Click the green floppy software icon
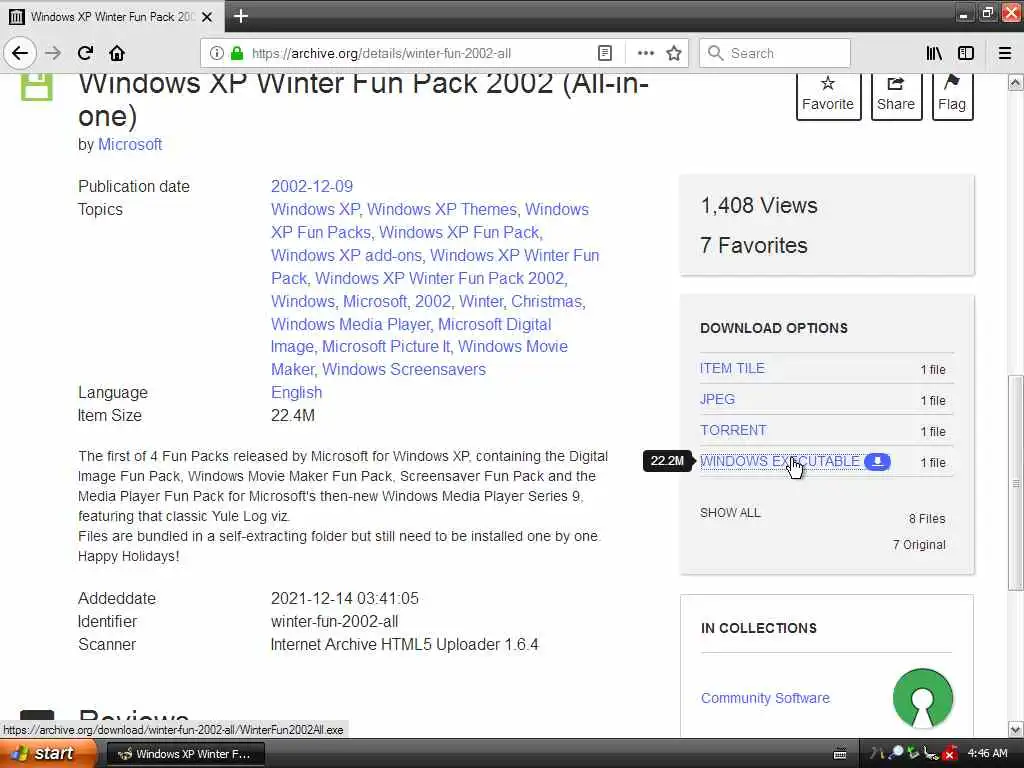 point(37,87)
